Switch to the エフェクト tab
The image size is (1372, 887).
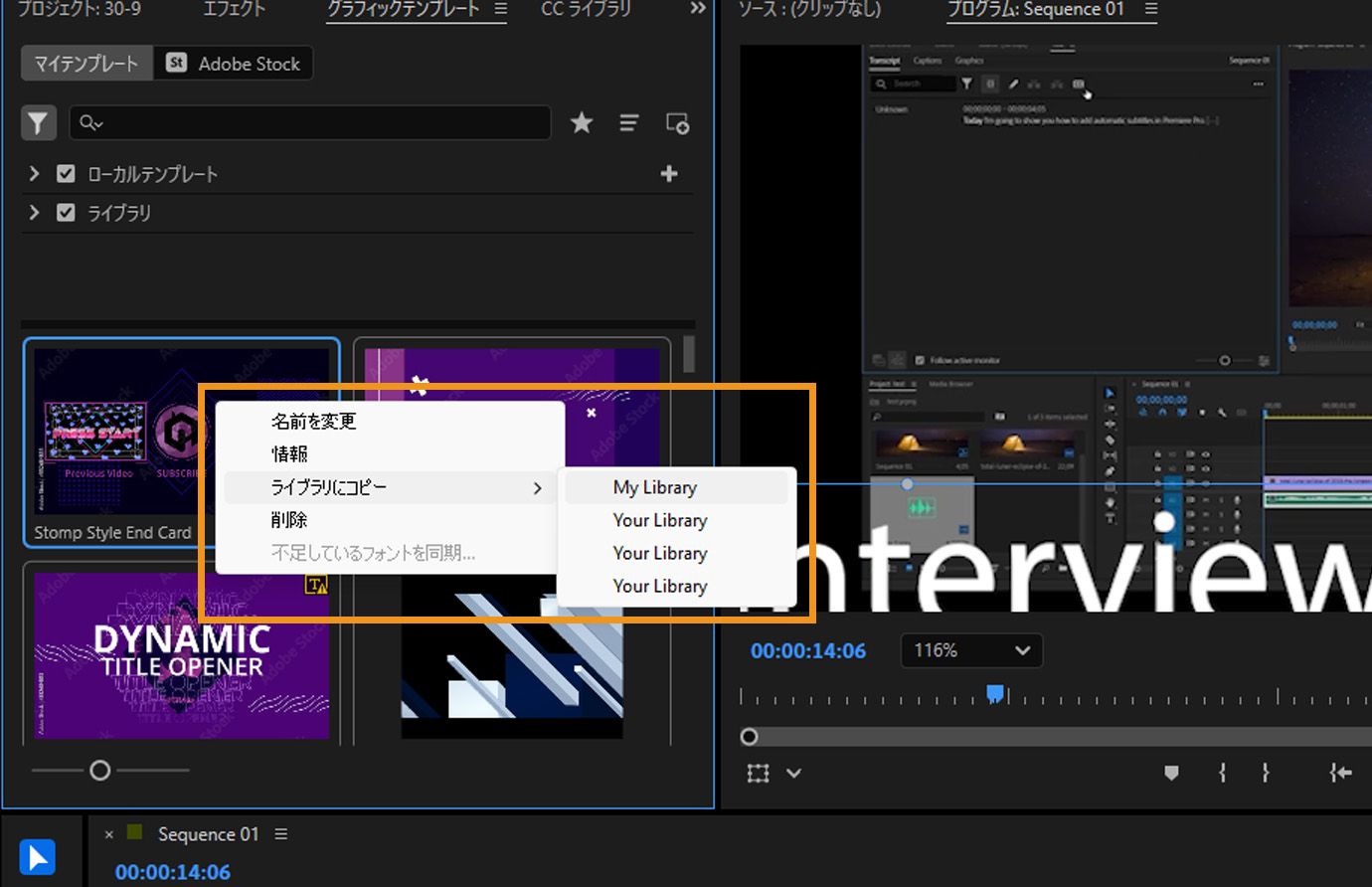click(234, 9)
